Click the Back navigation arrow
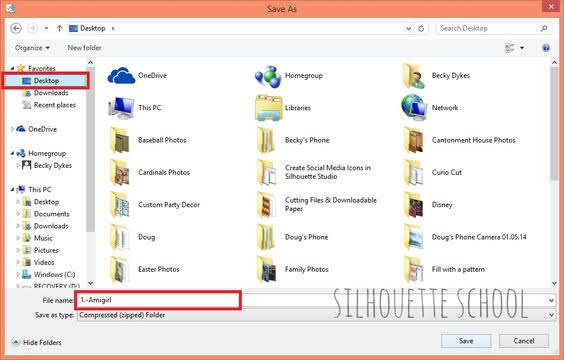Screen dimensions: 564x360 16,28
